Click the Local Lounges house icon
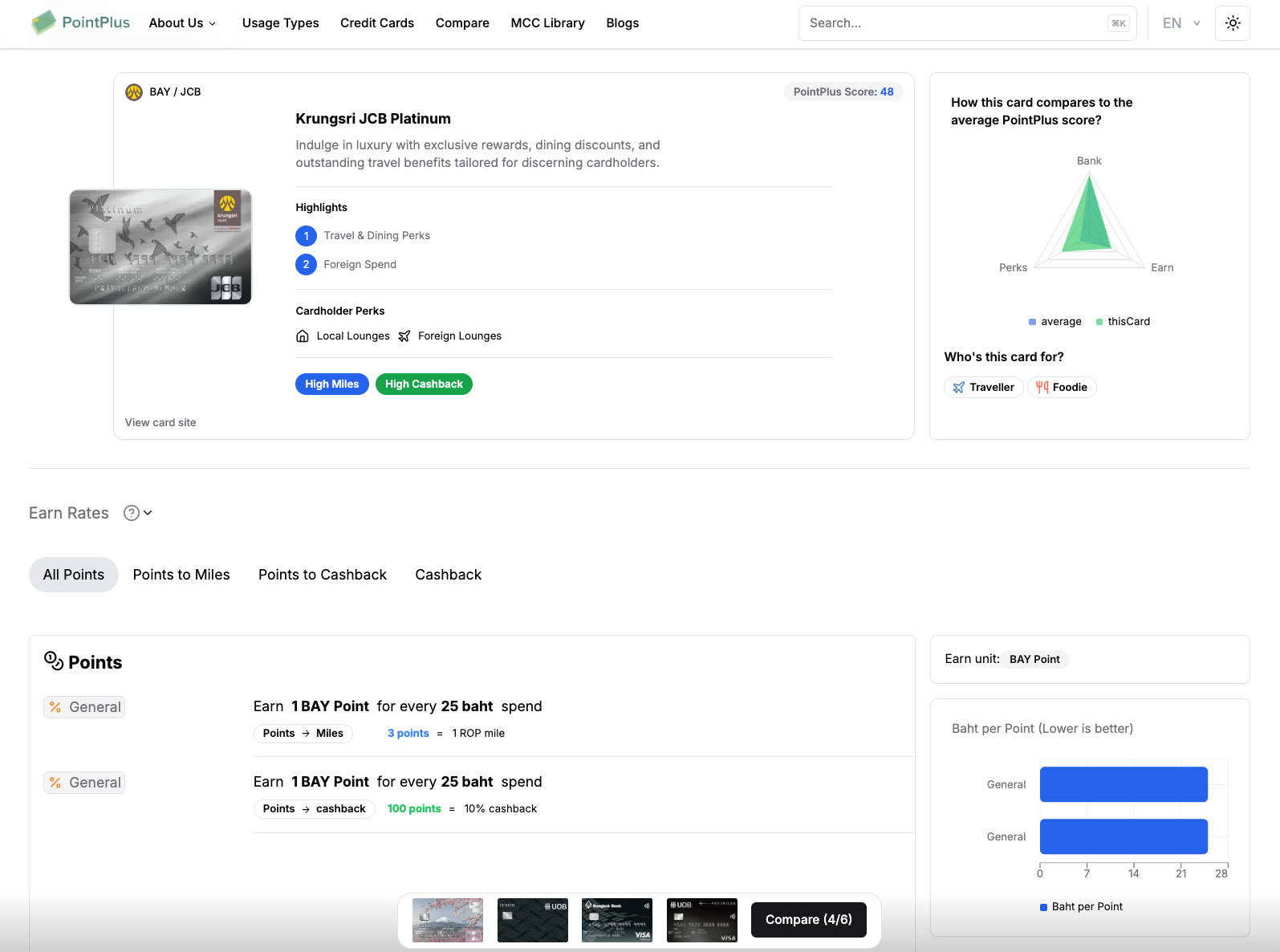The height and width of the screenshot is (952, 1280). [303, 336]
